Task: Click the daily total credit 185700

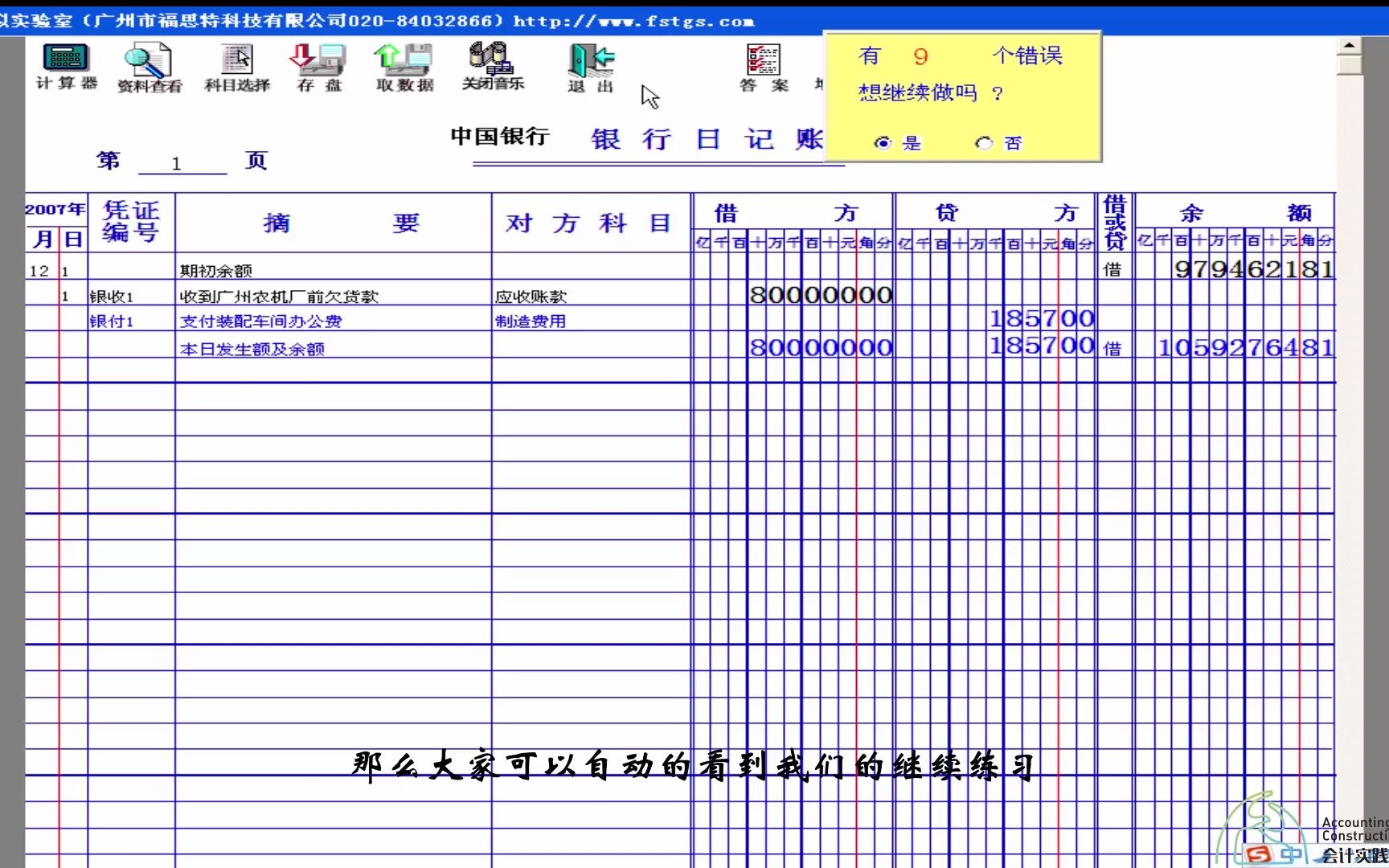Action: [1042, 346]
